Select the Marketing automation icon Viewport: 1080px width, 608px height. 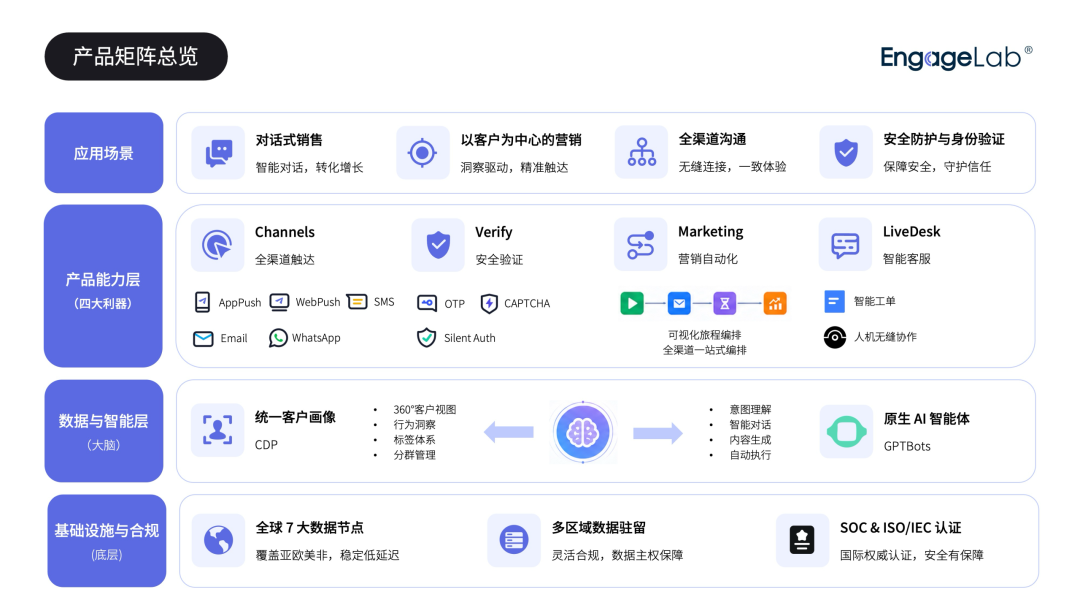click(x=641, y=244)
